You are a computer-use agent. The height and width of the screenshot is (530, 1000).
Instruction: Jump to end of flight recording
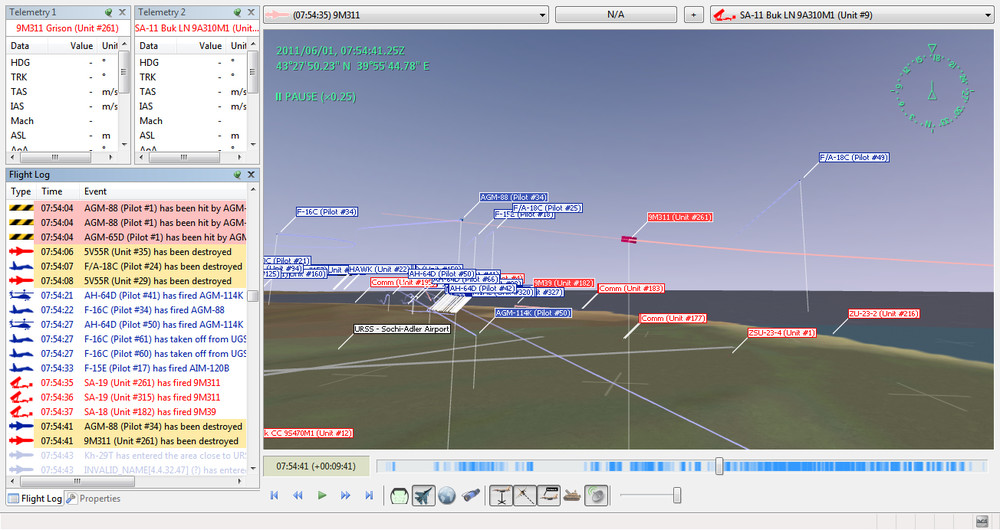[369, 495]
